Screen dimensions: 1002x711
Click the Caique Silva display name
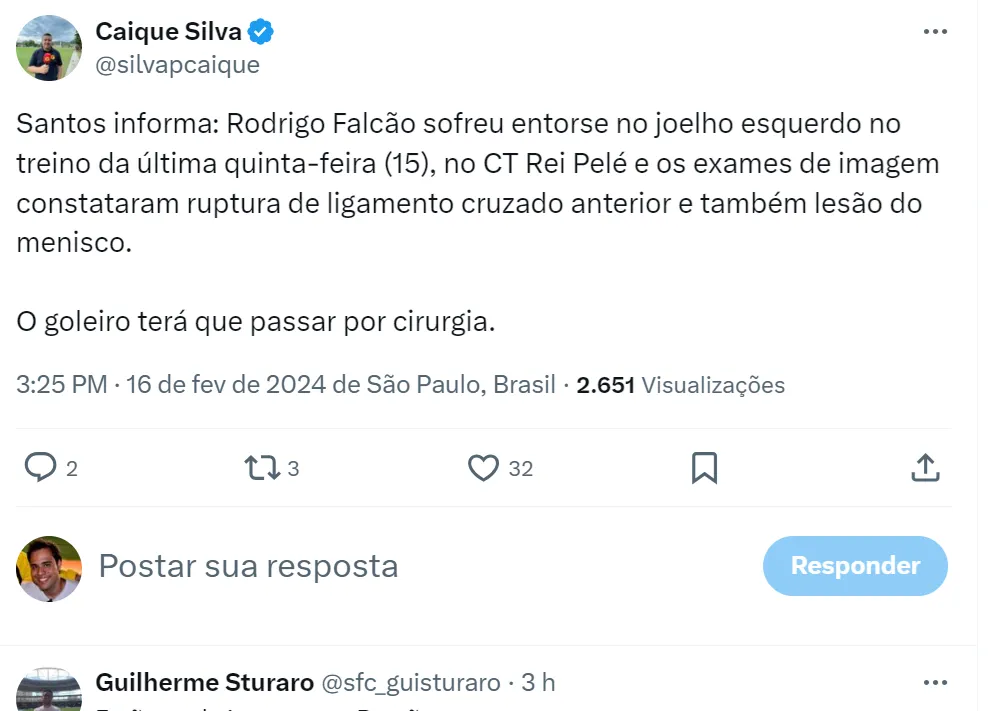(x=168, y=32)
